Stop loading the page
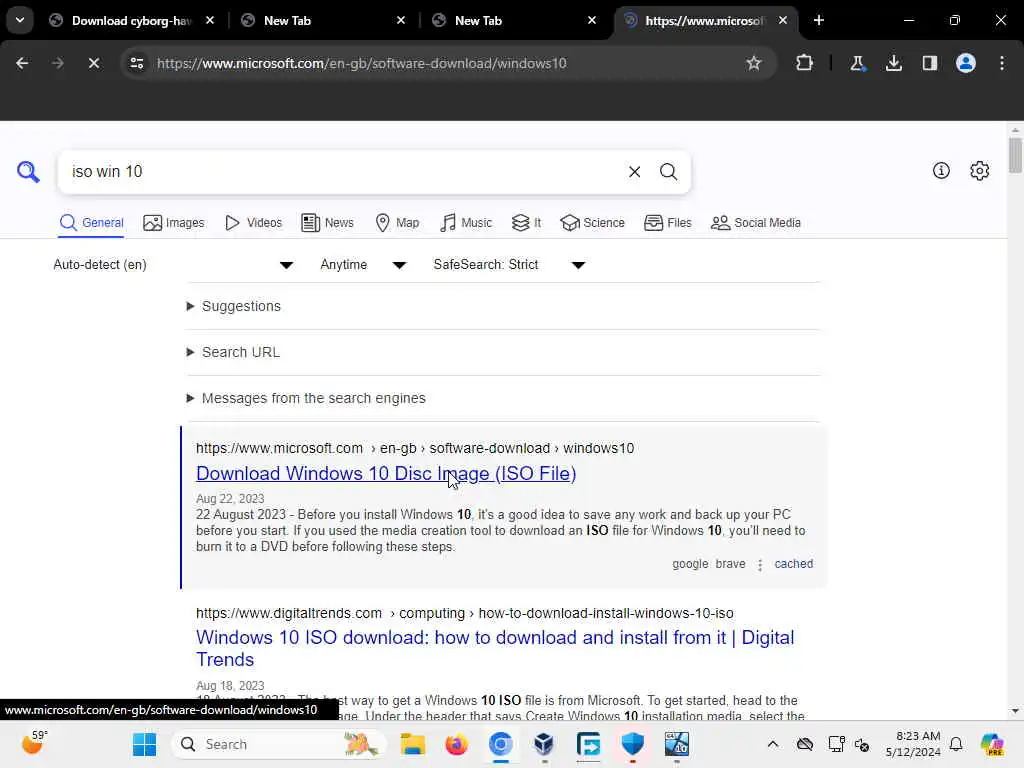 [93, 63]
